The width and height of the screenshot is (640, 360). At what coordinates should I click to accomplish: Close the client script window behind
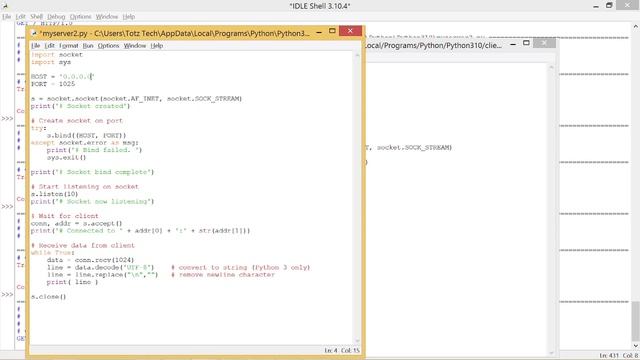(544, 43)
